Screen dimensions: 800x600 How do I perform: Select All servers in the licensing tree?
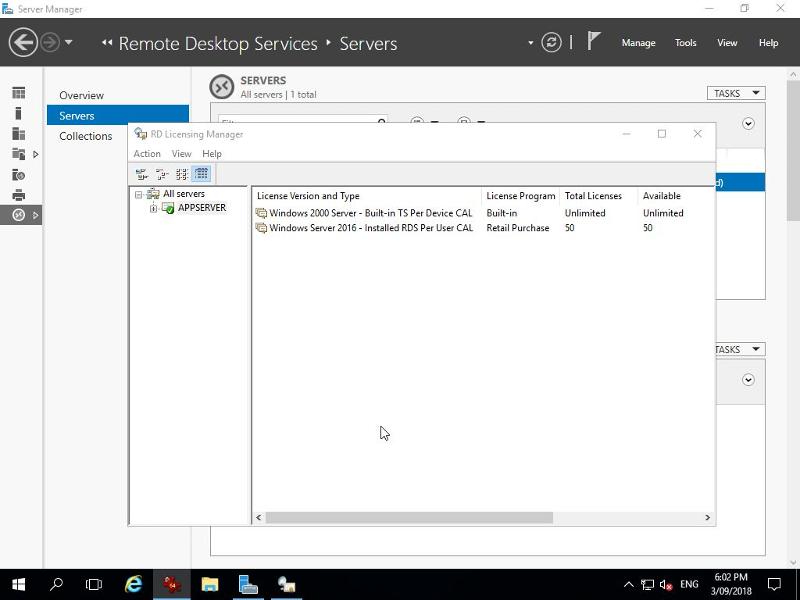click(184, 194)
